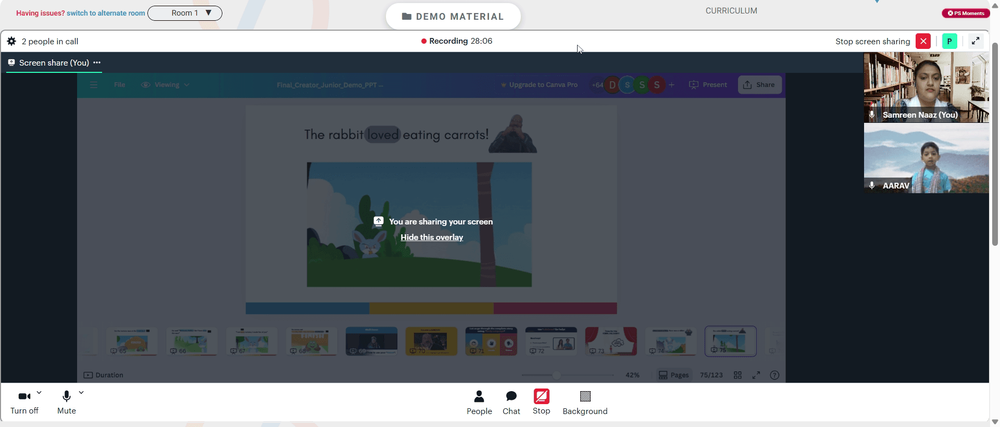Viewport: 1000px width, 427px height.
Task: Toggle Pages view in Canva
Action: [x=674, y=375]
